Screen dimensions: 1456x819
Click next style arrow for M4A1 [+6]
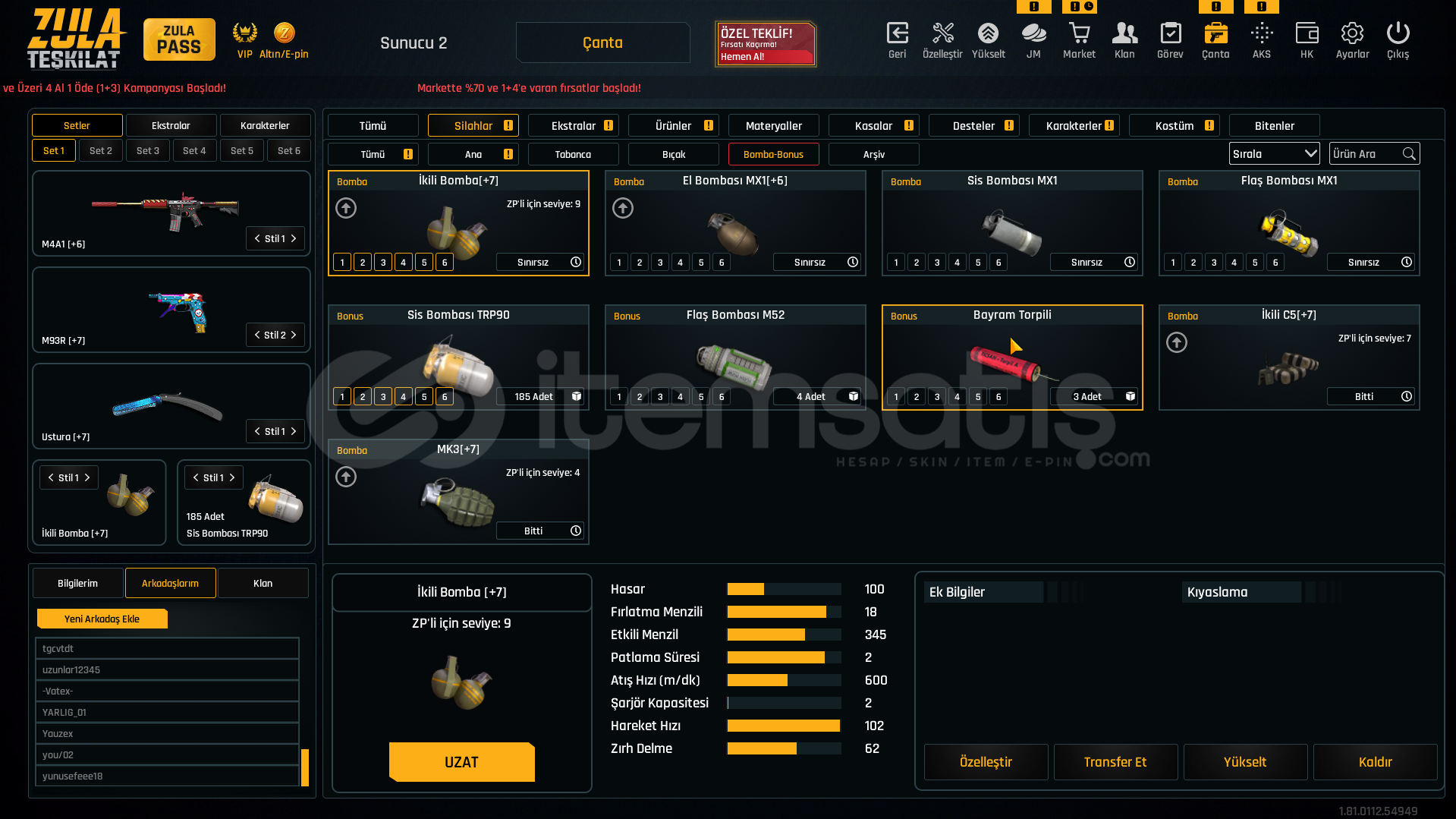click(294, 238)
